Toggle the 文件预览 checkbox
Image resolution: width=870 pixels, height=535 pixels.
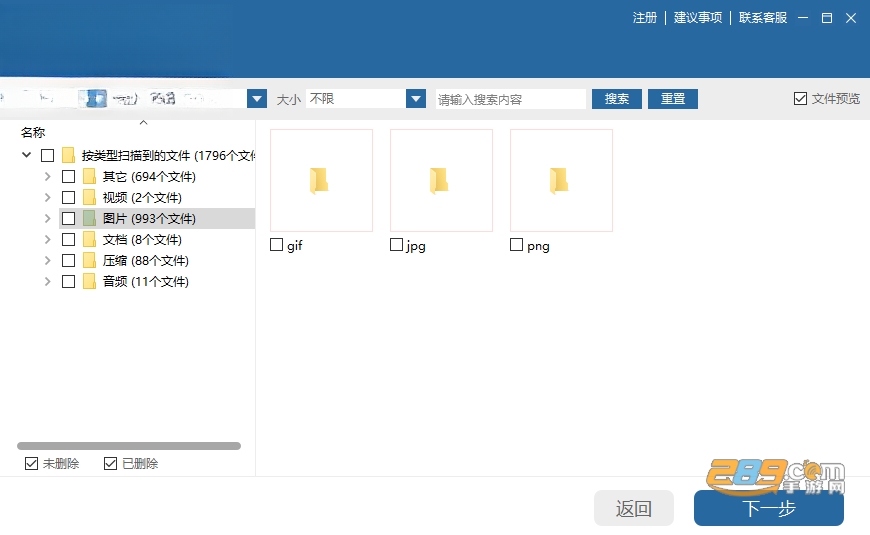point(800,99)
